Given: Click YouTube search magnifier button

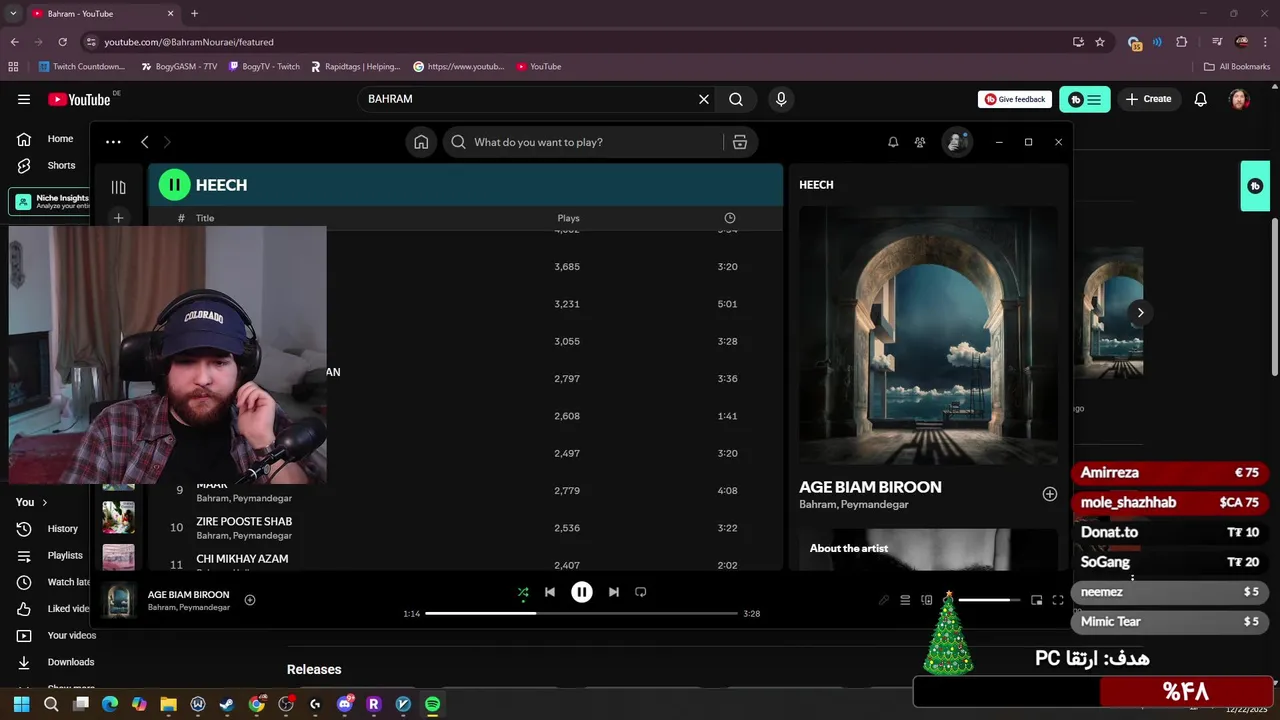Looking at the screenshot, I should 736,99.
